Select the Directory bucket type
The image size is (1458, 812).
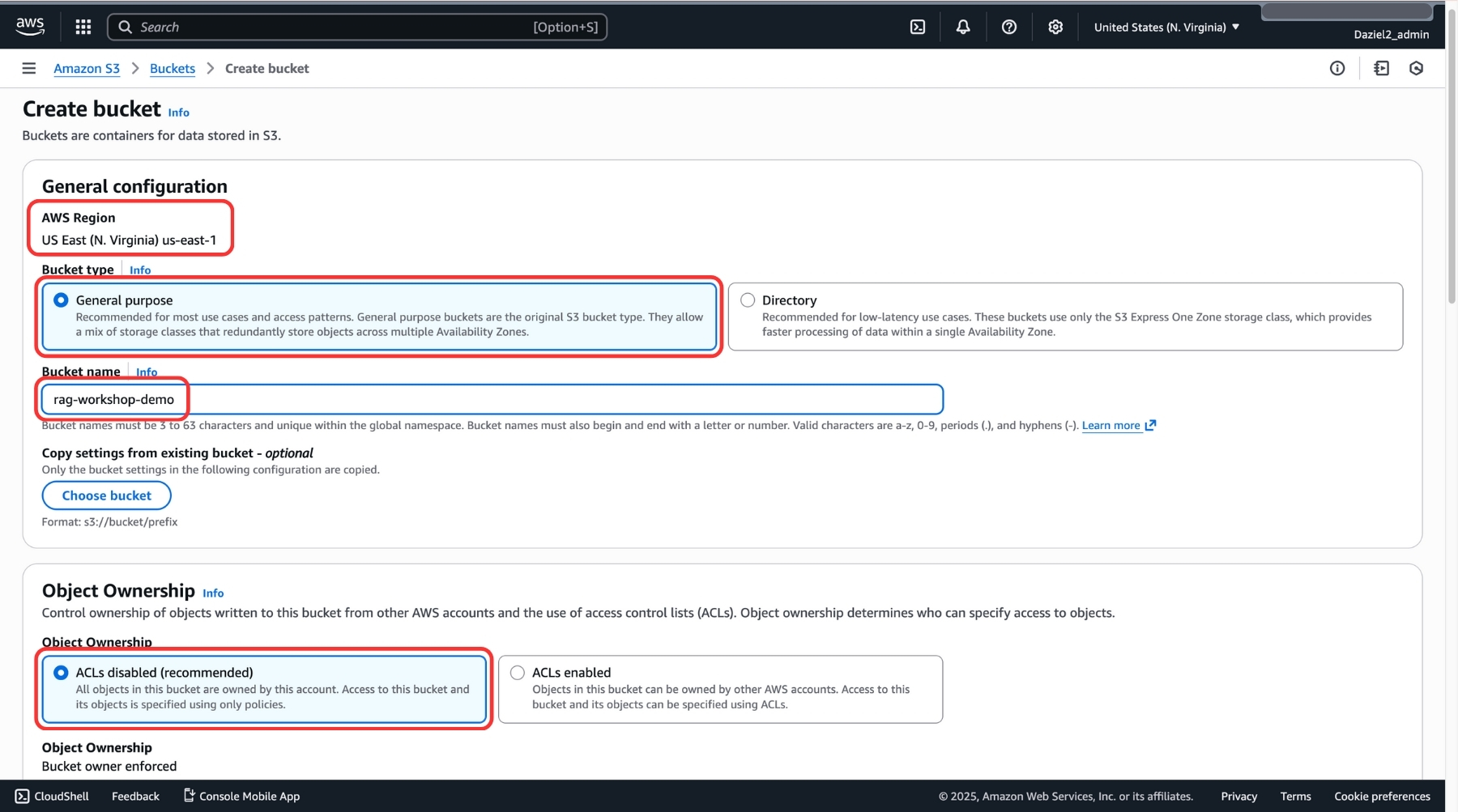coord(747,300)
